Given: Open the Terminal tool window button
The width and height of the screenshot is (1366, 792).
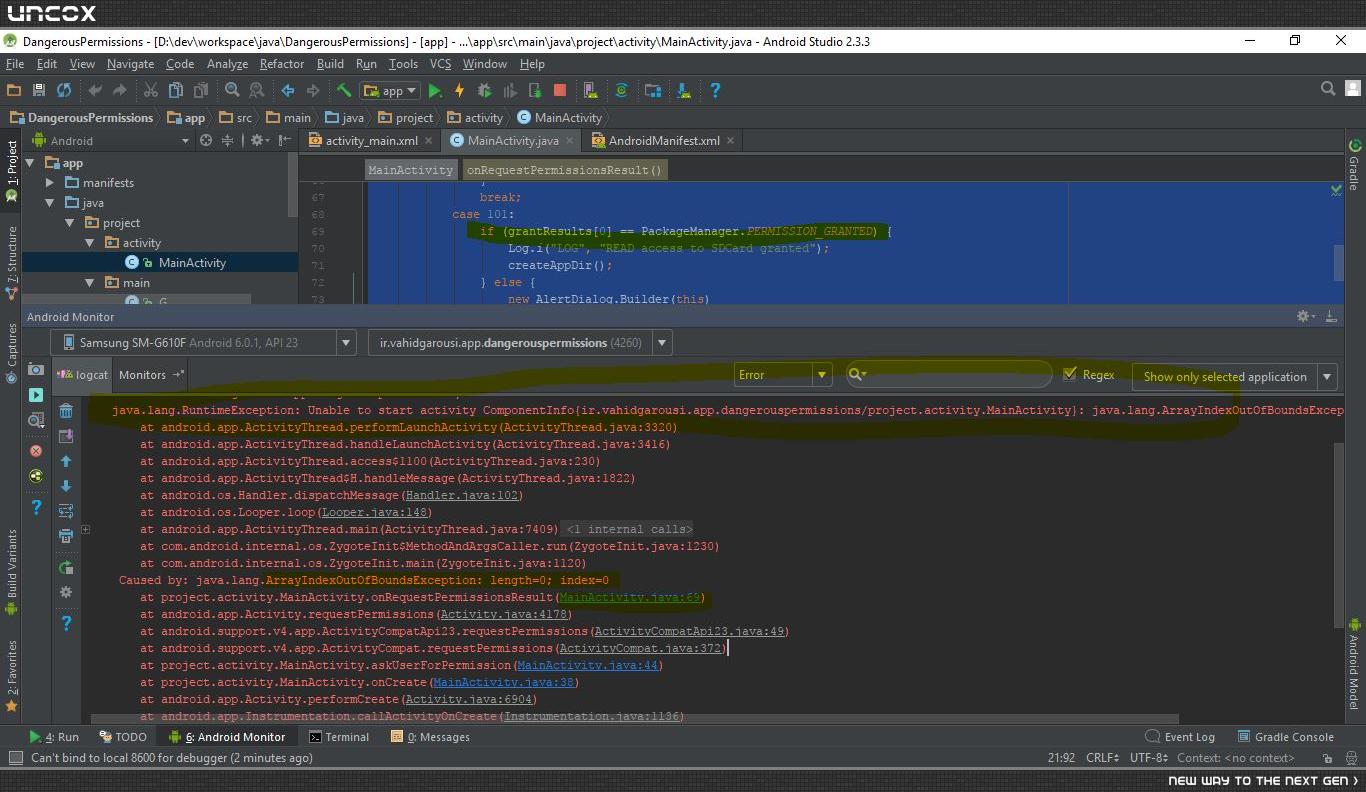Looking at the screenshot, I should 339,737.
